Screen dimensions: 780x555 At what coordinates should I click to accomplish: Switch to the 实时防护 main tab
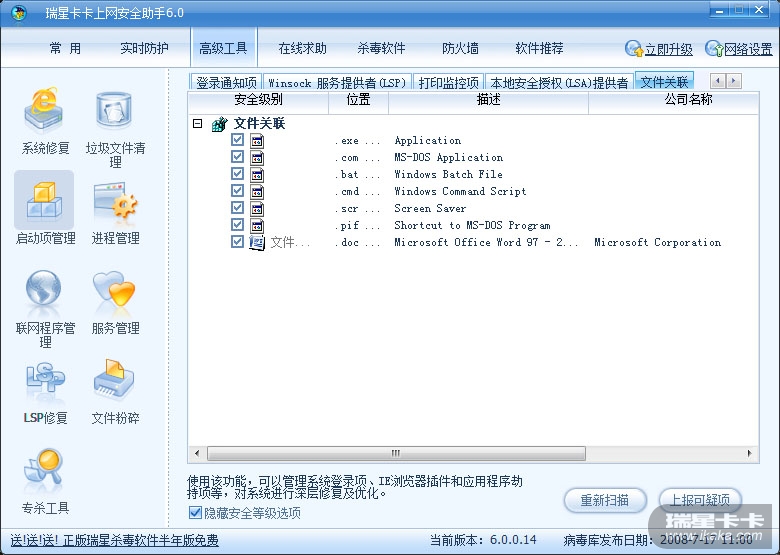click(144, 48)
